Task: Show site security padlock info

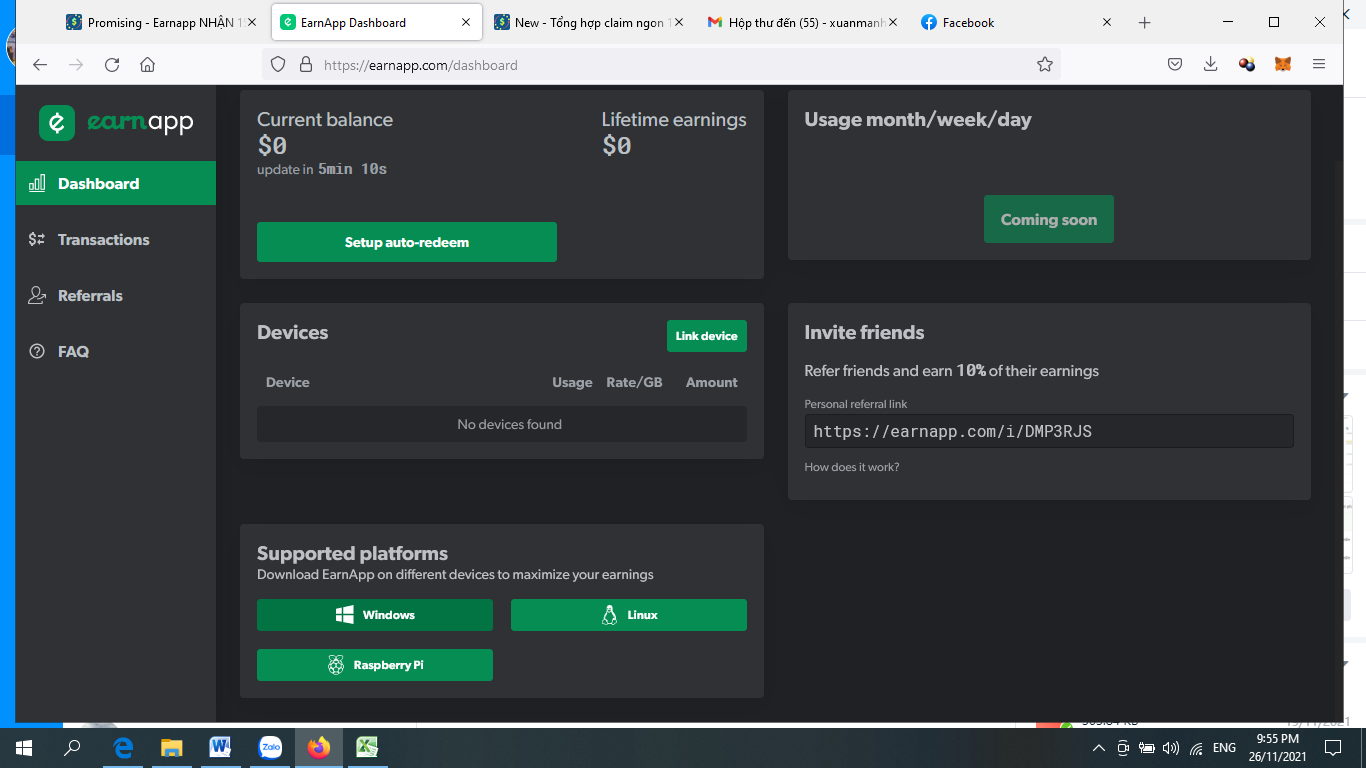Action: click(306, 65)
